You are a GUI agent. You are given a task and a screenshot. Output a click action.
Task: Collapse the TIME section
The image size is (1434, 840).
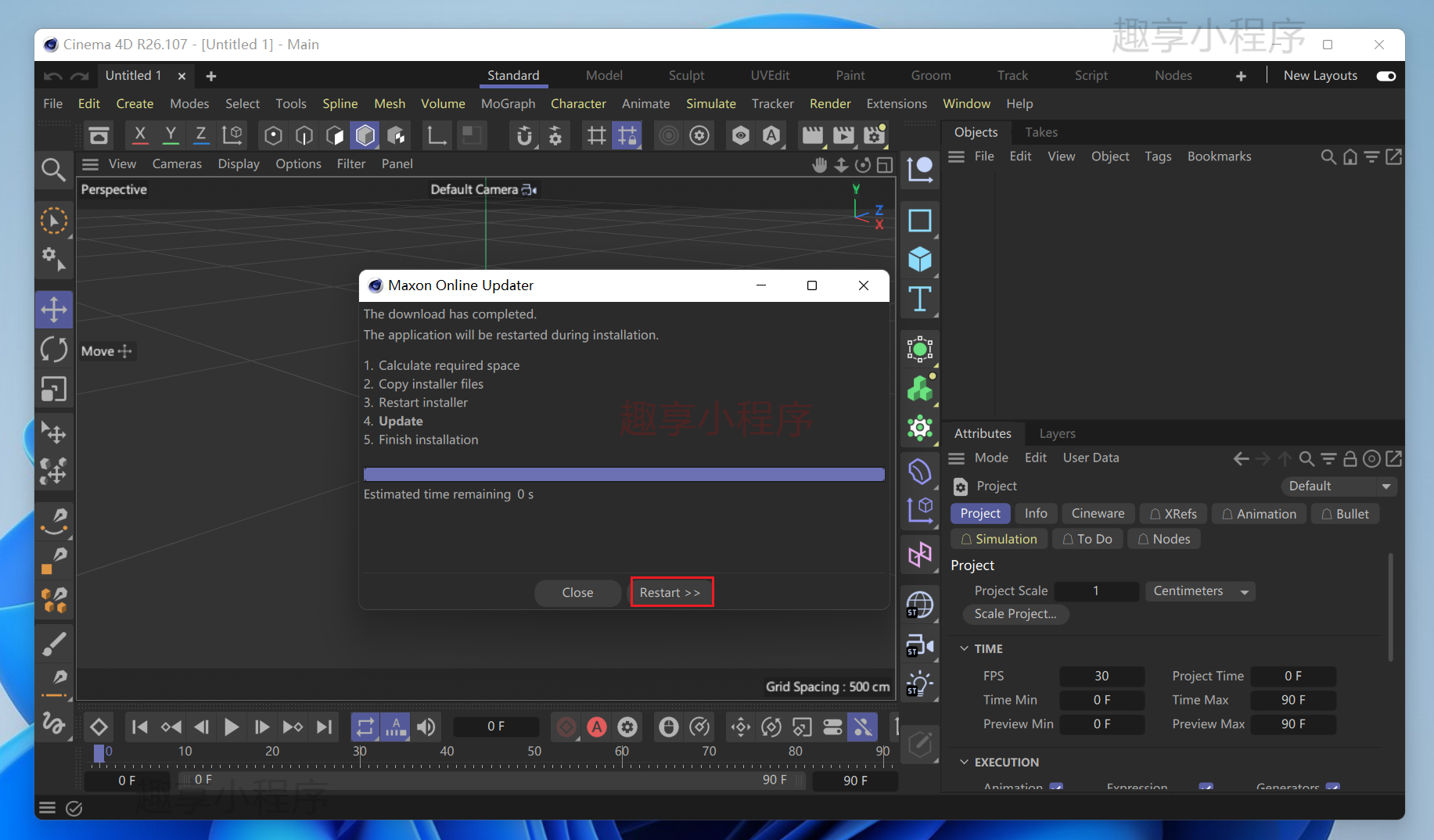pyautogui.click(x=965, y=648)
